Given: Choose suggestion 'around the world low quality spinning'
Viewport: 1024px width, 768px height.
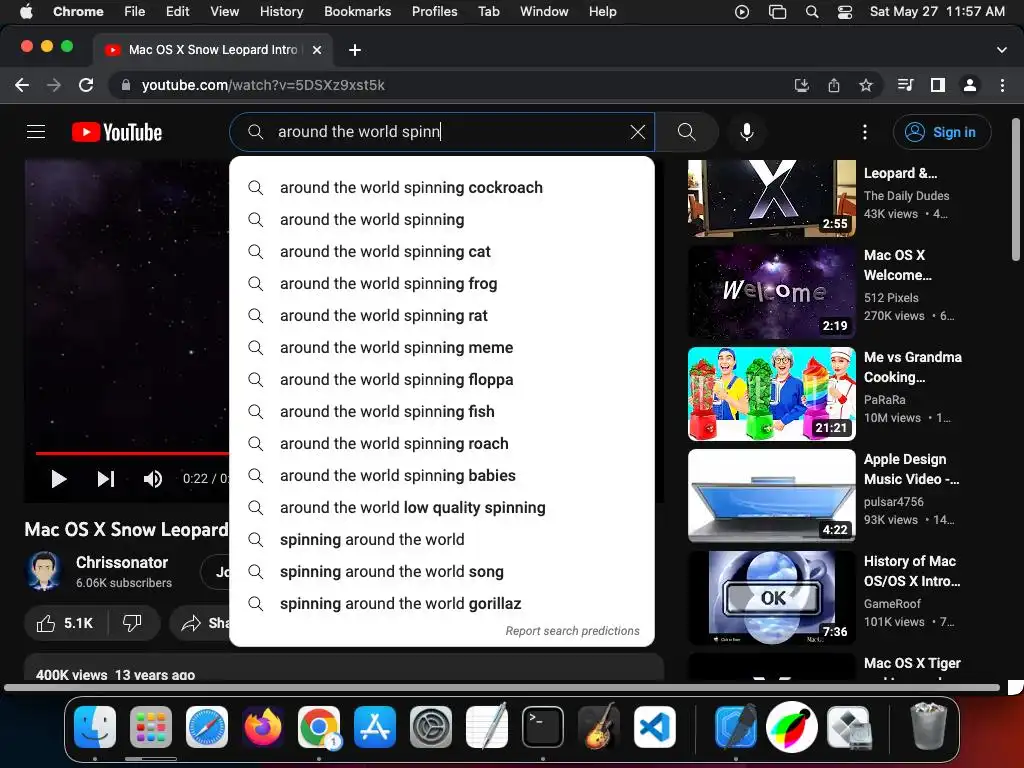Looking at the screenshot, I should tap(441, 507).
